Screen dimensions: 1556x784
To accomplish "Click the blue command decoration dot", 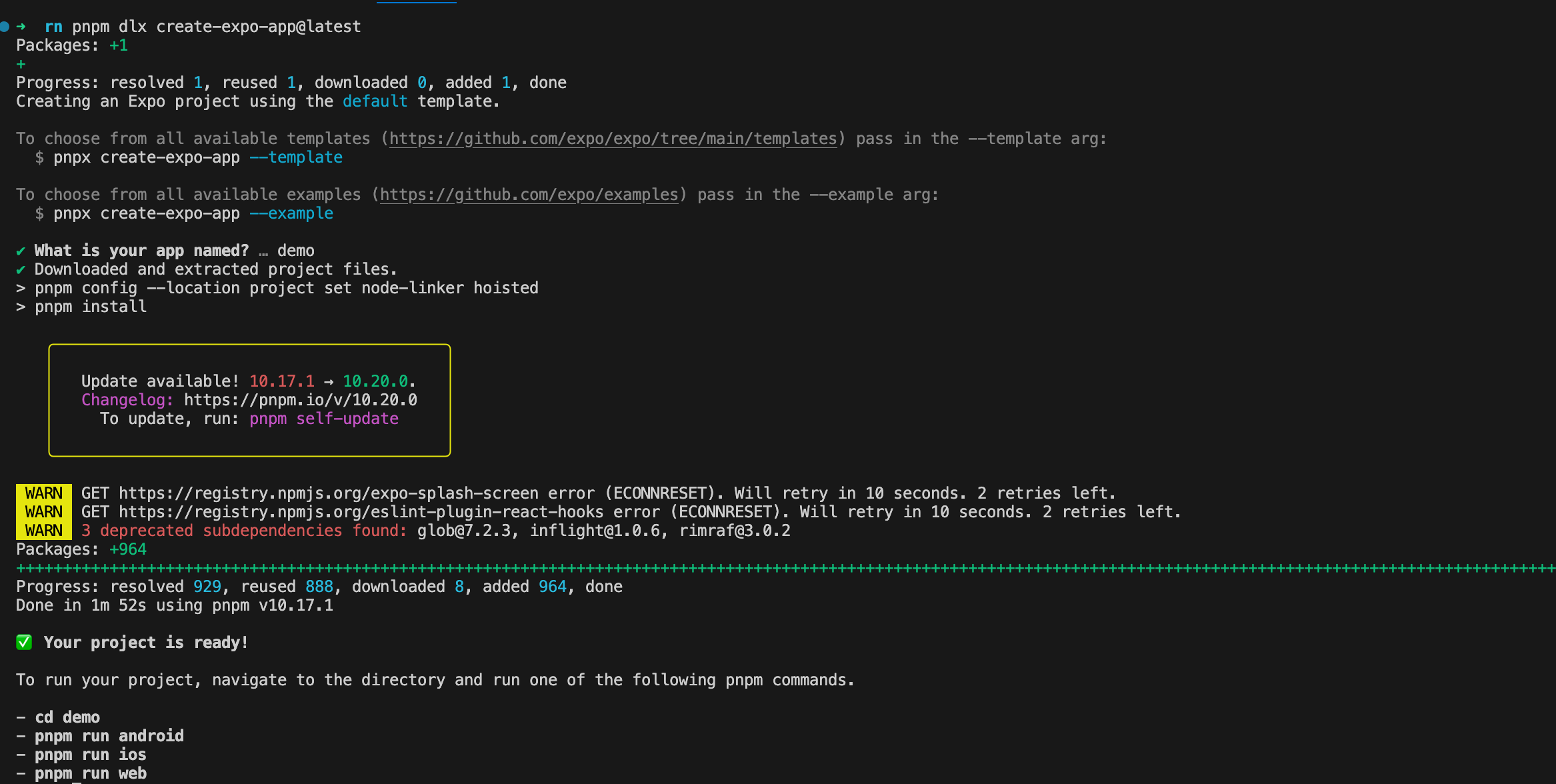I will pos(5,27).
